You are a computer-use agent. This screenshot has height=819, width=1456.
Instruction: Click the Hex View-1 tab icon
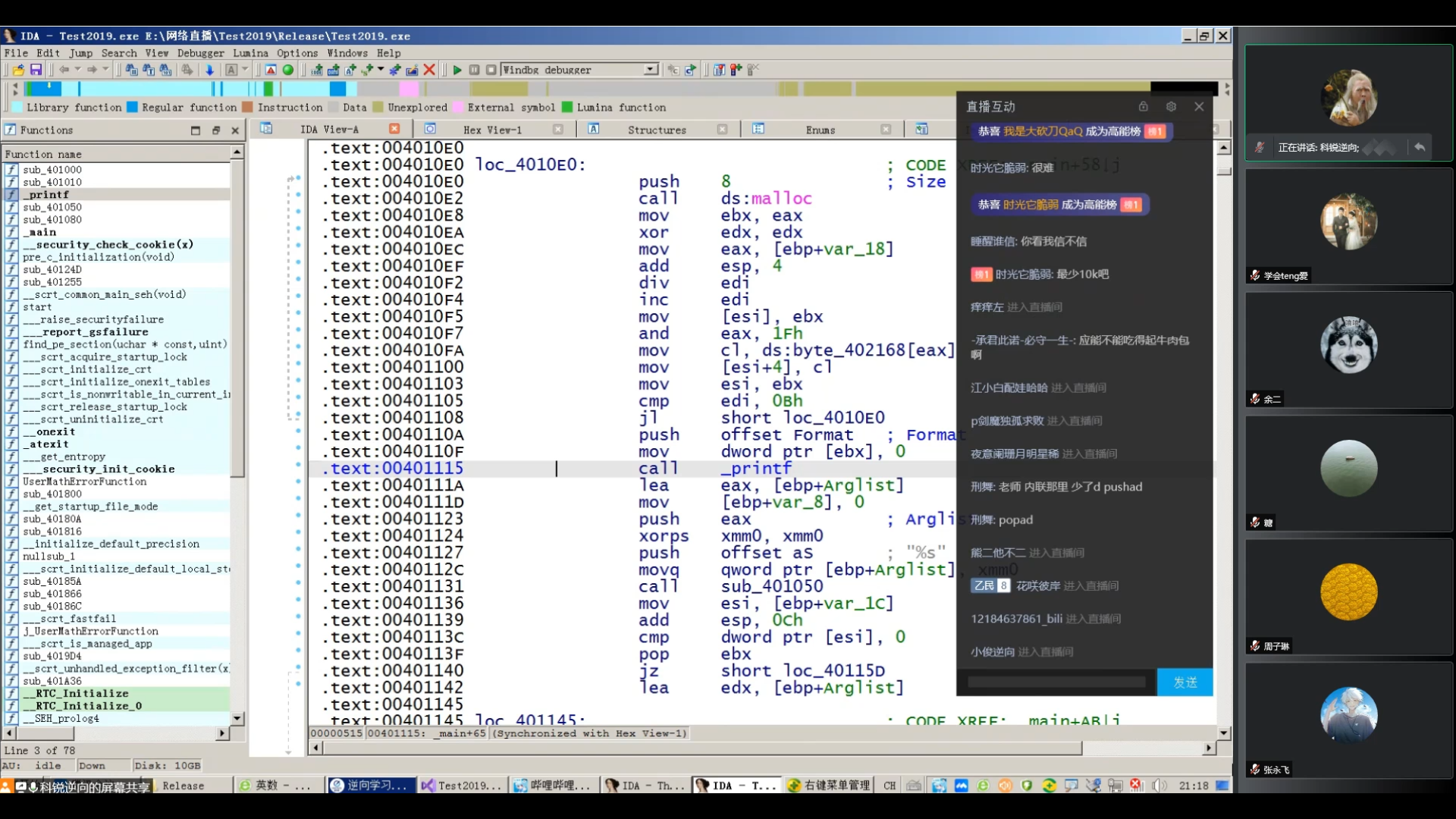tap(430, 129)
